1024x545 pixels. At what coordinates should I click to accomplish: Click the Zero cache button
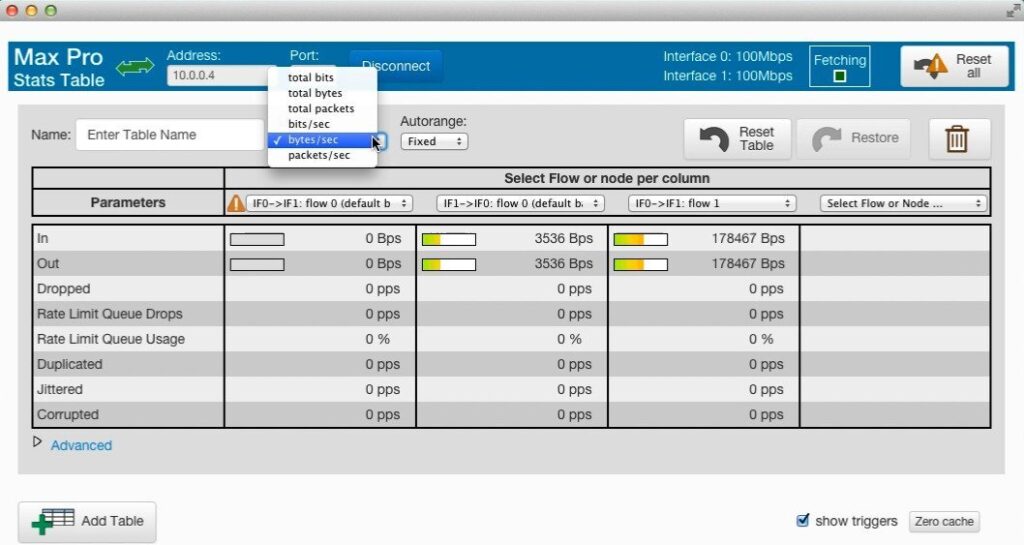tap(944, 522)
